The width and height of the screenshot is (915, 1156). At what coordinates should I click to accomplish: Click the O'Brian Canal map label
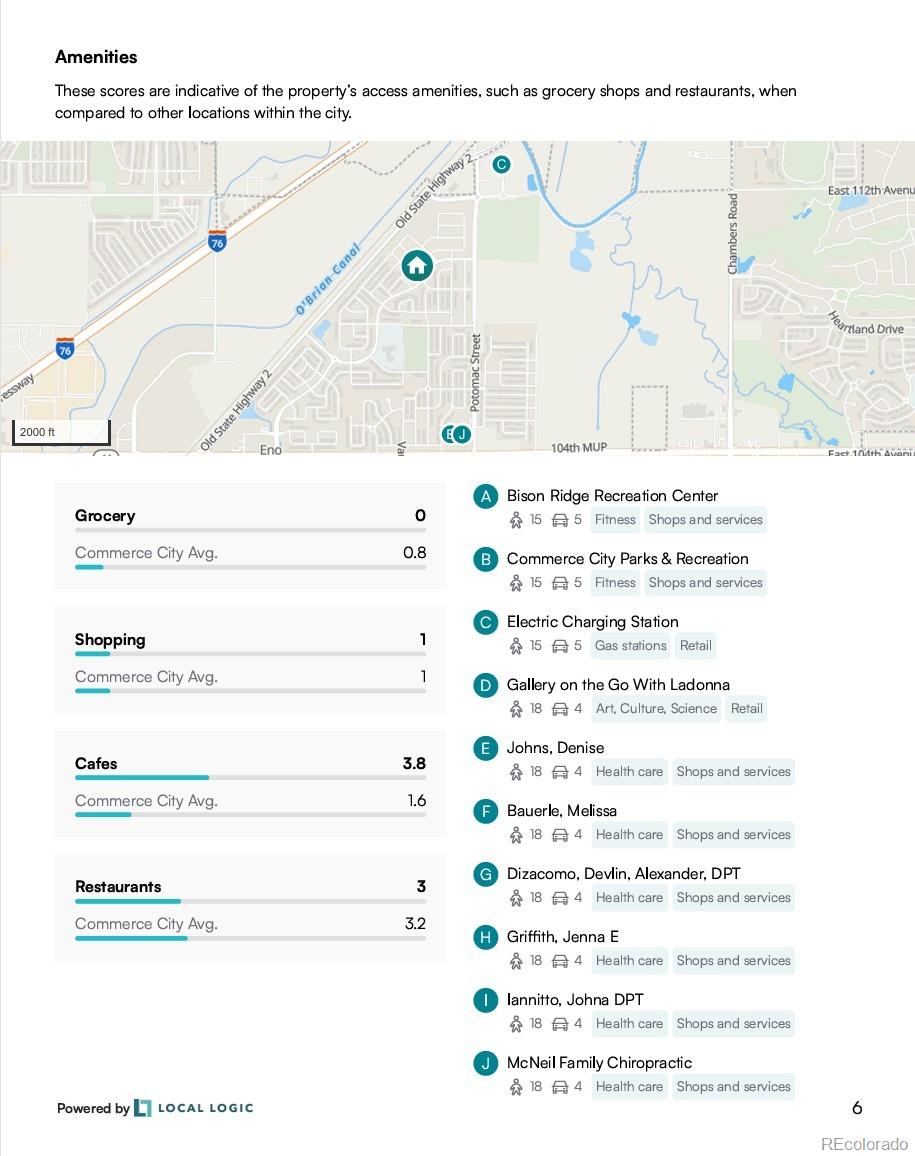(x=327, y=279)
